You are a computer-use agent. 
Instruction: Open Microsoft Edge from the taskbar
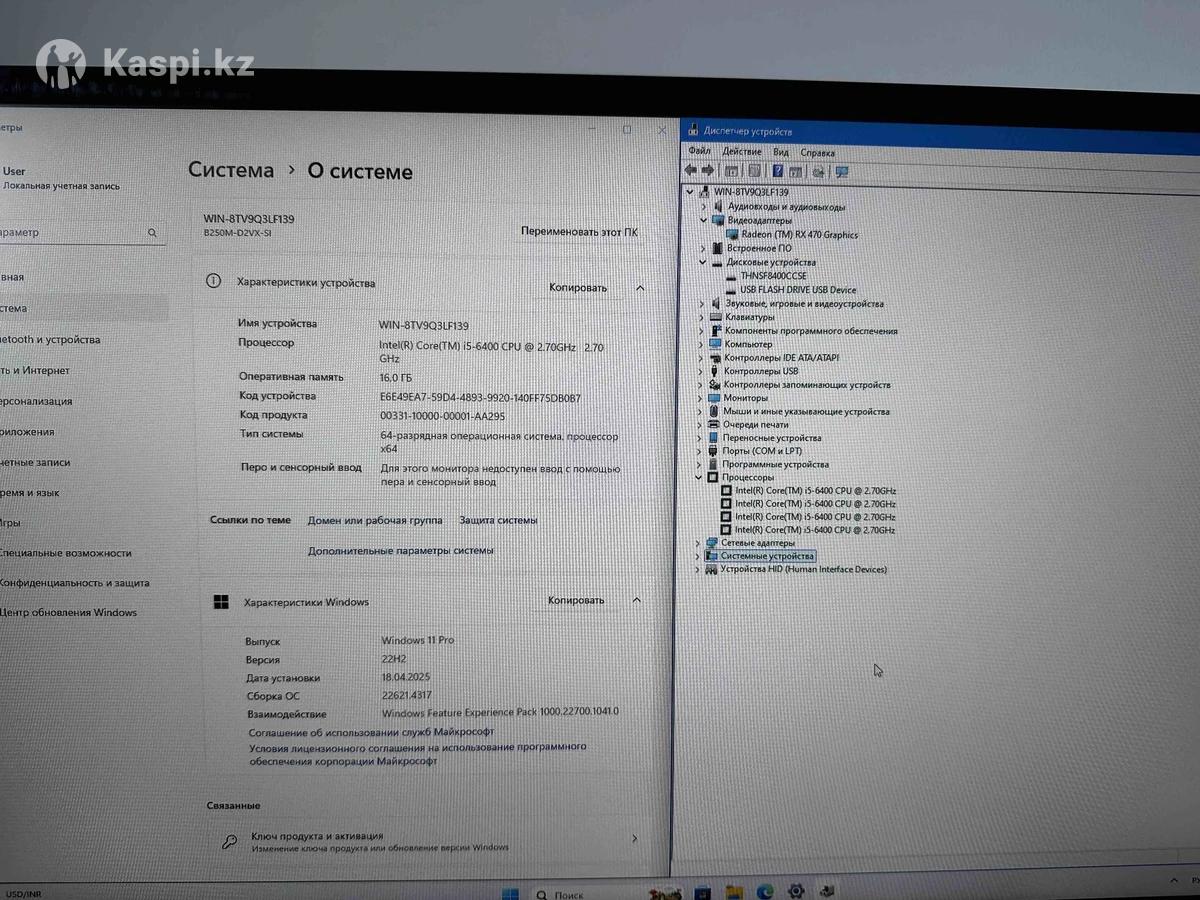click(765, 891)
